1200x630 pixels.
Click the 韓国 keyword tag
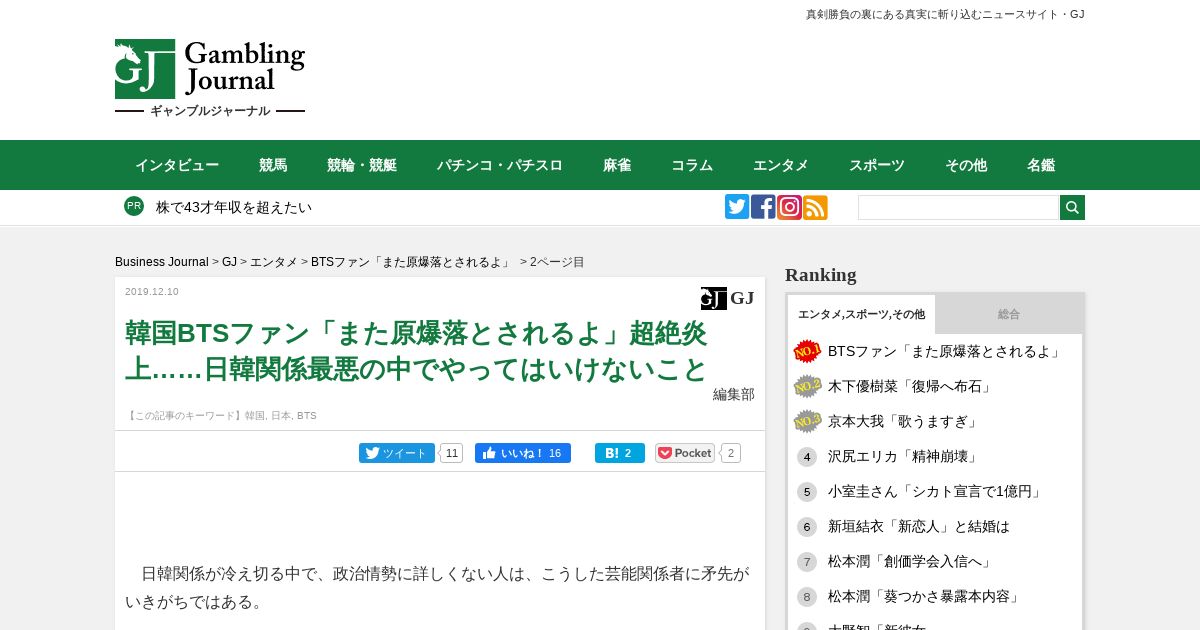click(255, 416)
